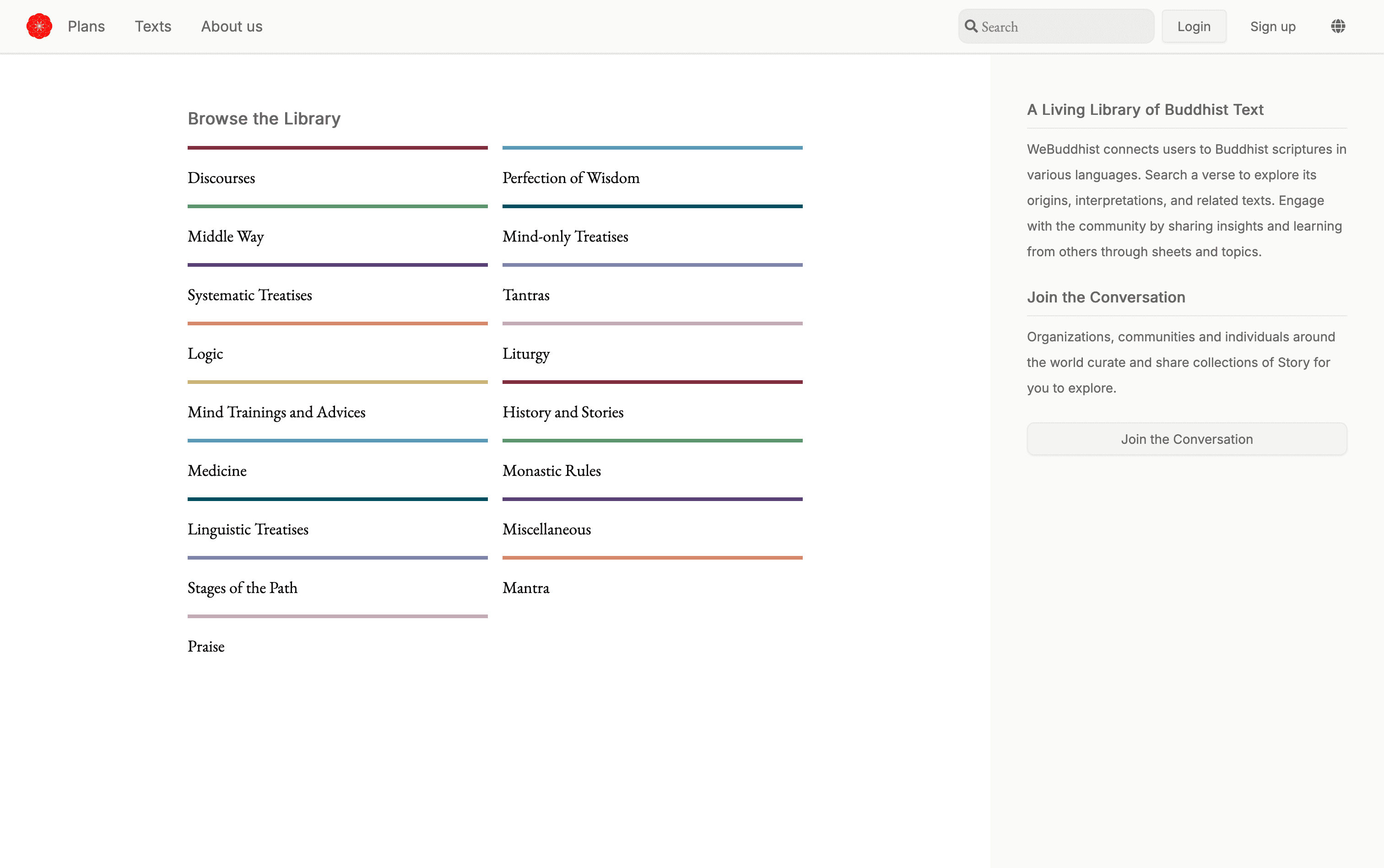This screenshot has width=1384, height=868.
Task: Open Stages of the Path category
Action: (242, 588)
